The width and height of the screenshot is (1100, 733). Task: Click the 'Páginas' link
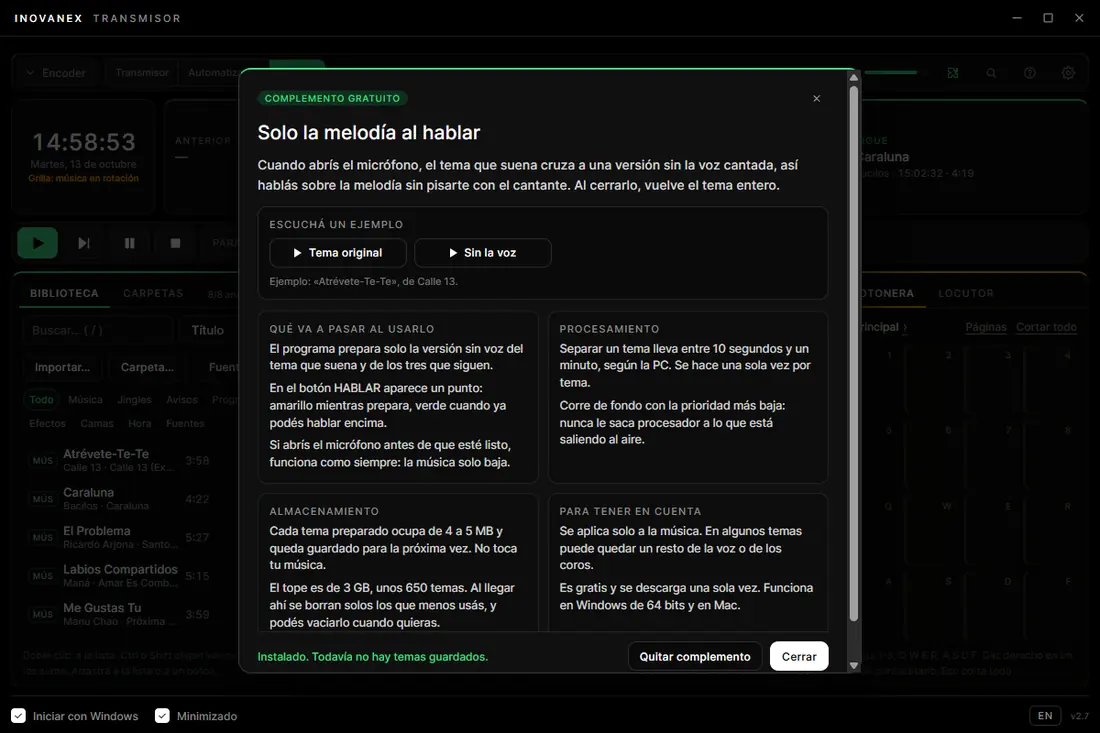[986, 327]
